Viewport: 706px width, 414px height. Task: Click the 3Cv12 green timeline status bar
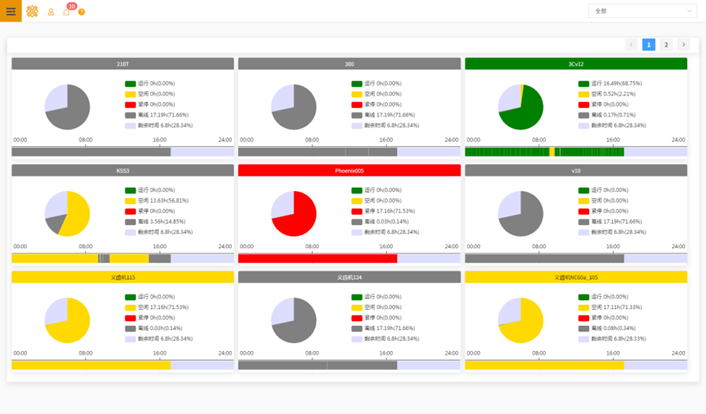(545, 152)
